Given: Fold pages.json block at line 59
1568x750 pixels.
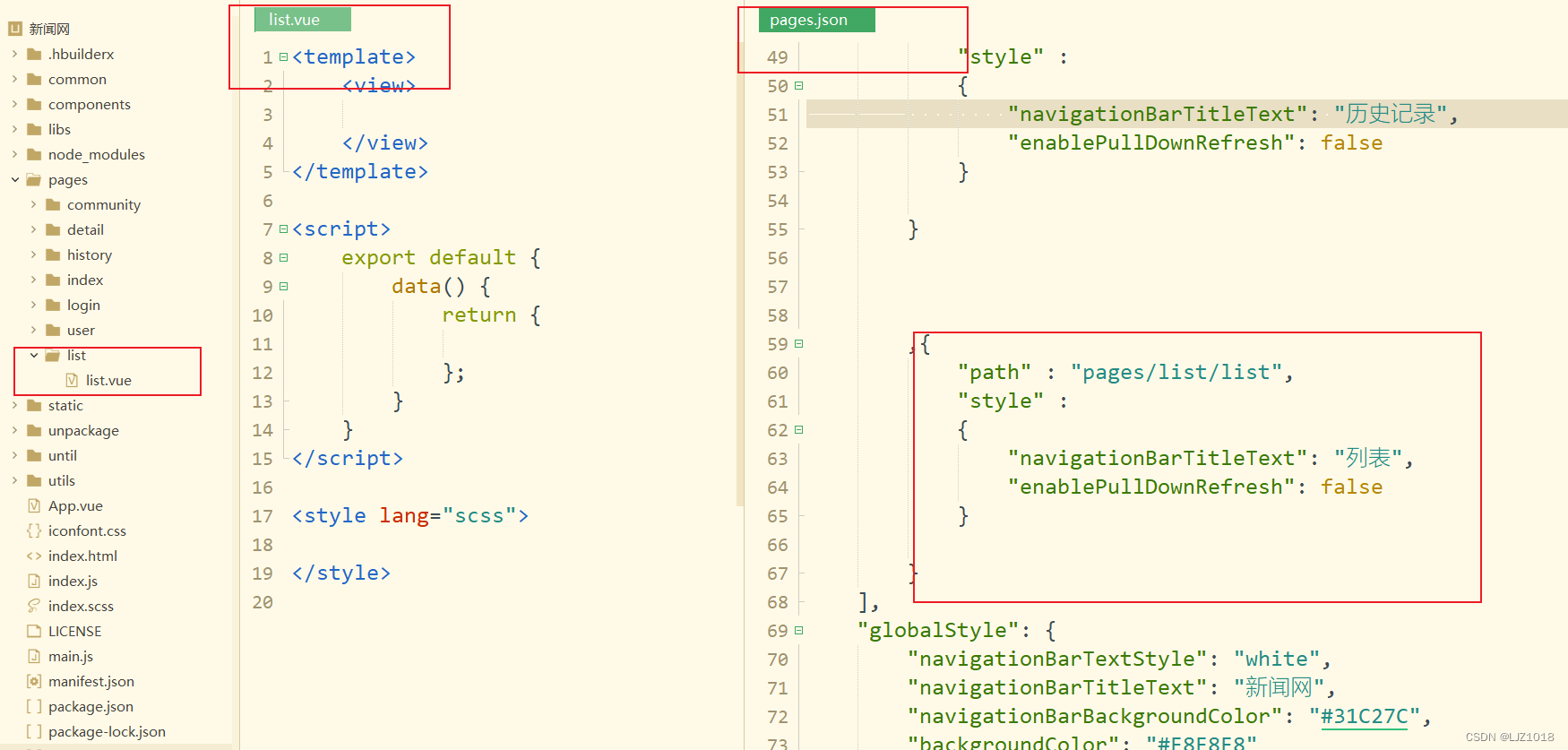Looking at the screenshot, I should coord(798,343).
